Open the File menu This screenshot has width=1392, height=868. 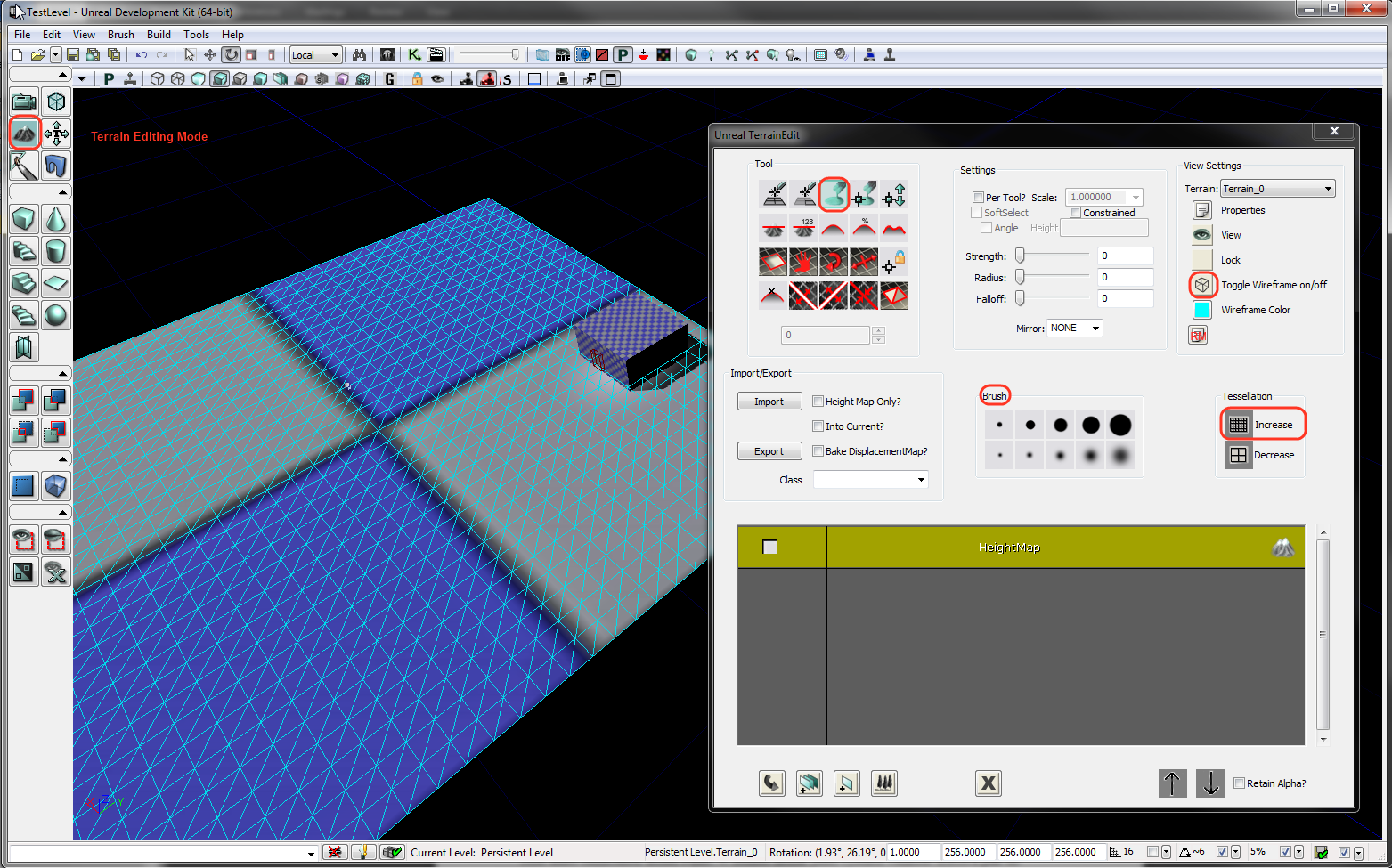22,35
